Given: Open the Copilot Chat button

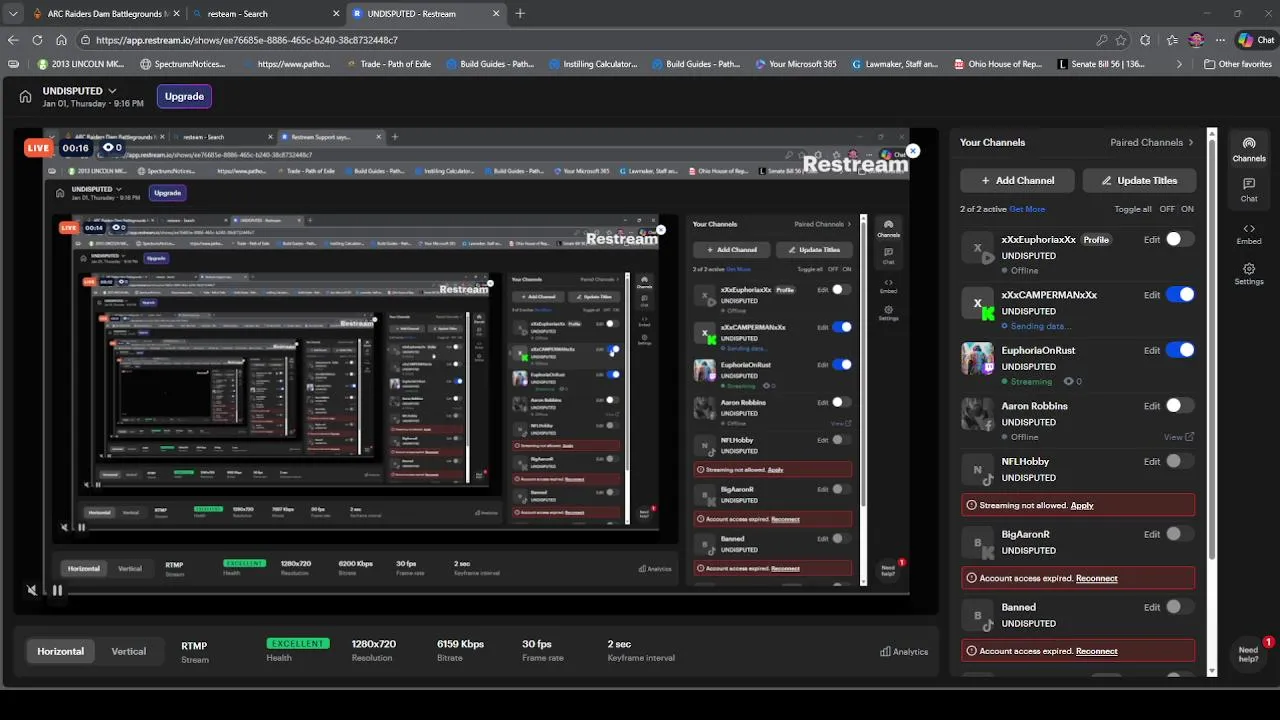Looking at the screenshot, I should (x=1256, y=40).
